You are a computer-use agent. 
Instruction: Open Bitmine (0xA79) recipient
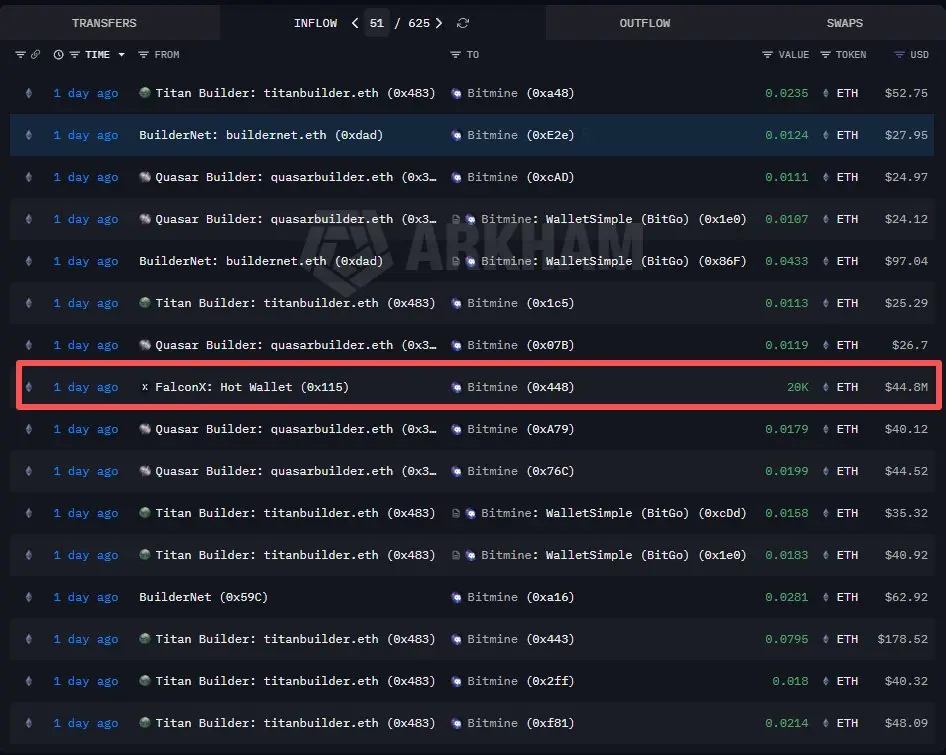coord(521,429)
